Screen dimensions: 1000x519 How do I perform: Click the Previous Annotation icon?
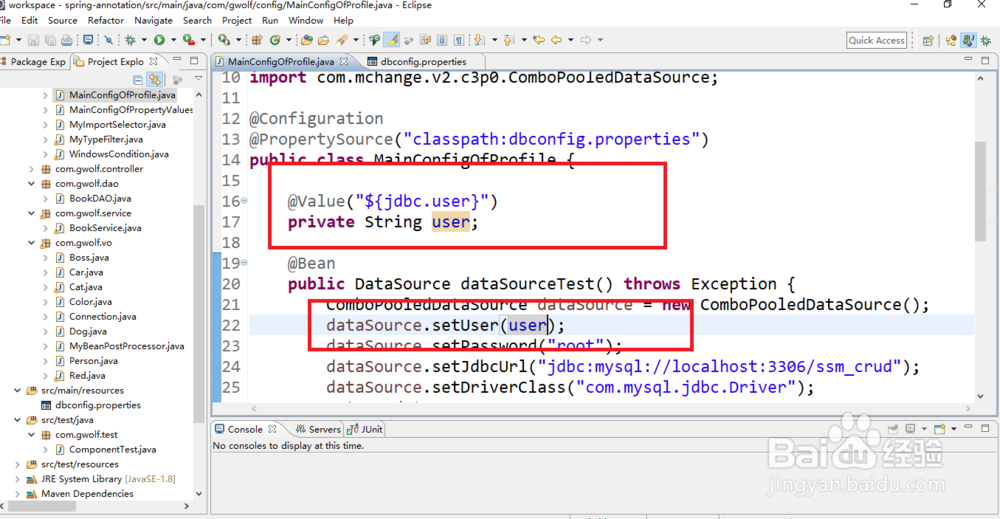[x=508, y=40]
